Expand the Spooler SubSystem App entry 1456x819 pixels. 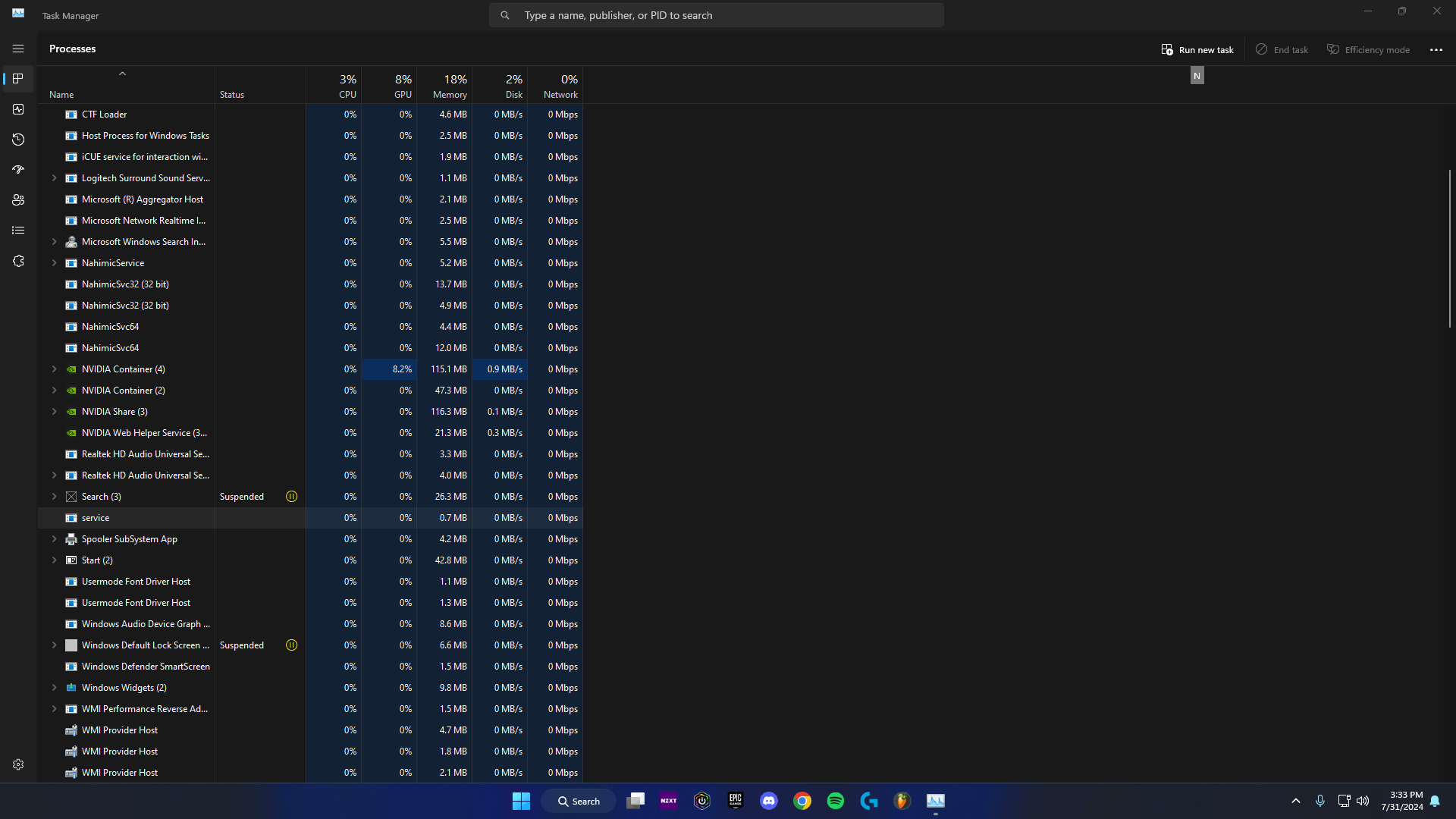[x=54, y=539]
